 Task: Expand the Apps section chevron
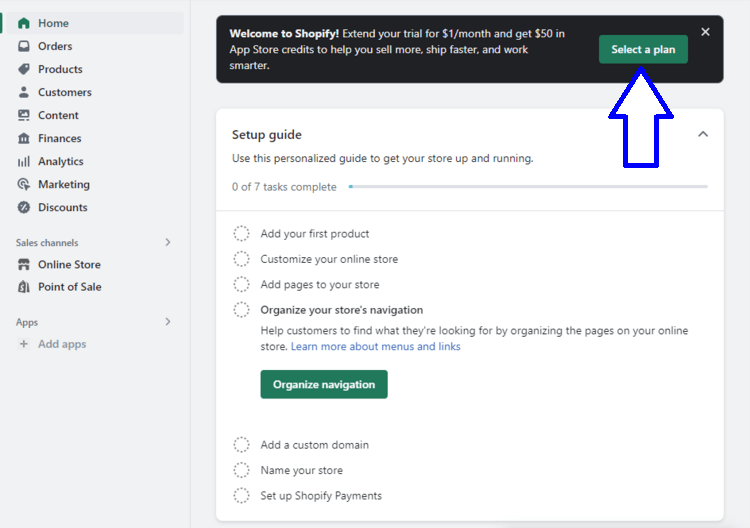168,321
